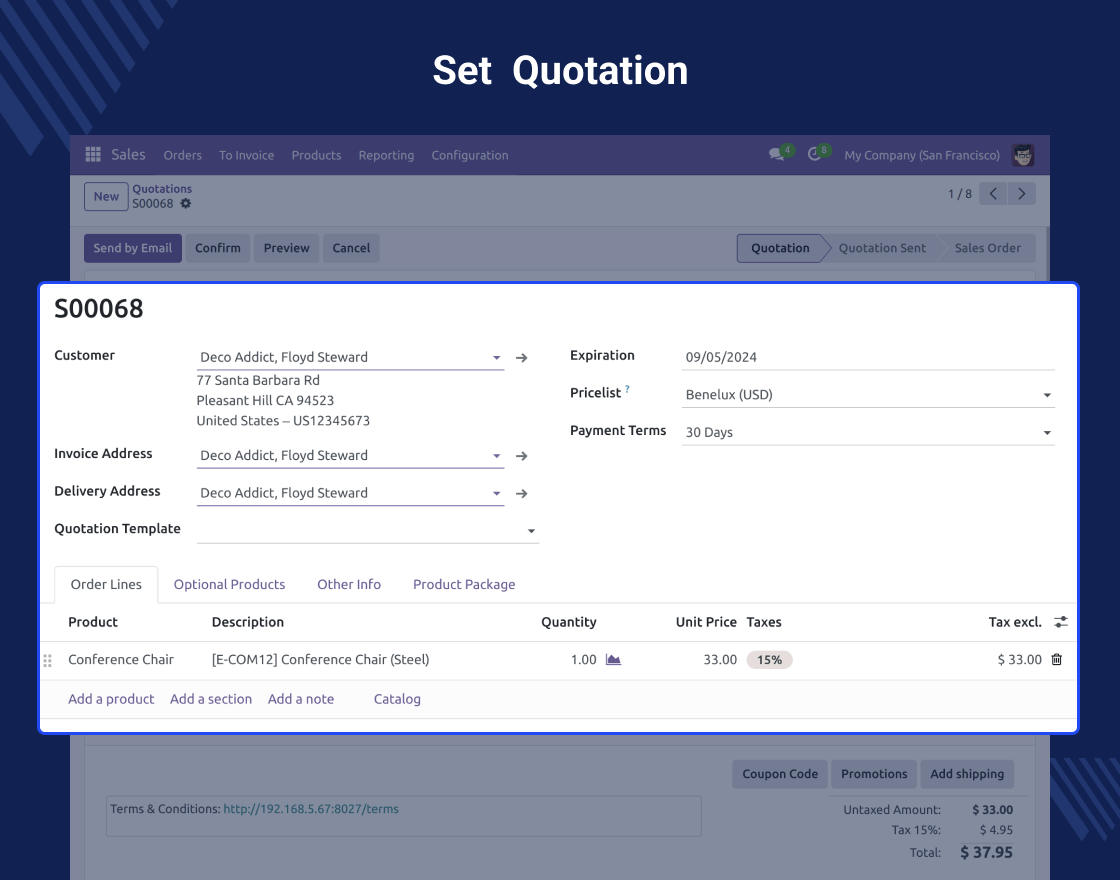Click the Confirm button
This screenshot has width=1120, height=880.
(218, 248)
